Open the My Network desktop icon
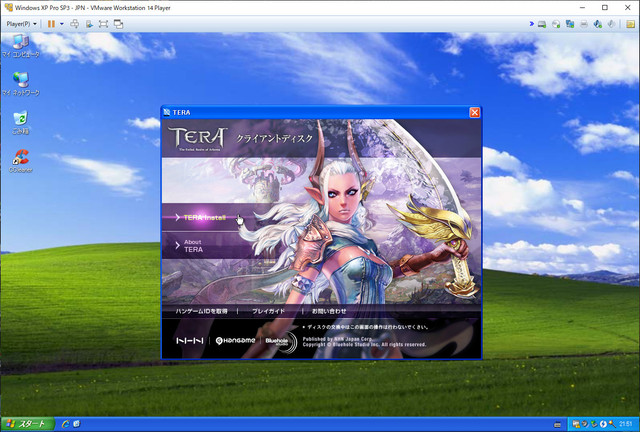This screenshot has height=432, width=640. [20, 84]
